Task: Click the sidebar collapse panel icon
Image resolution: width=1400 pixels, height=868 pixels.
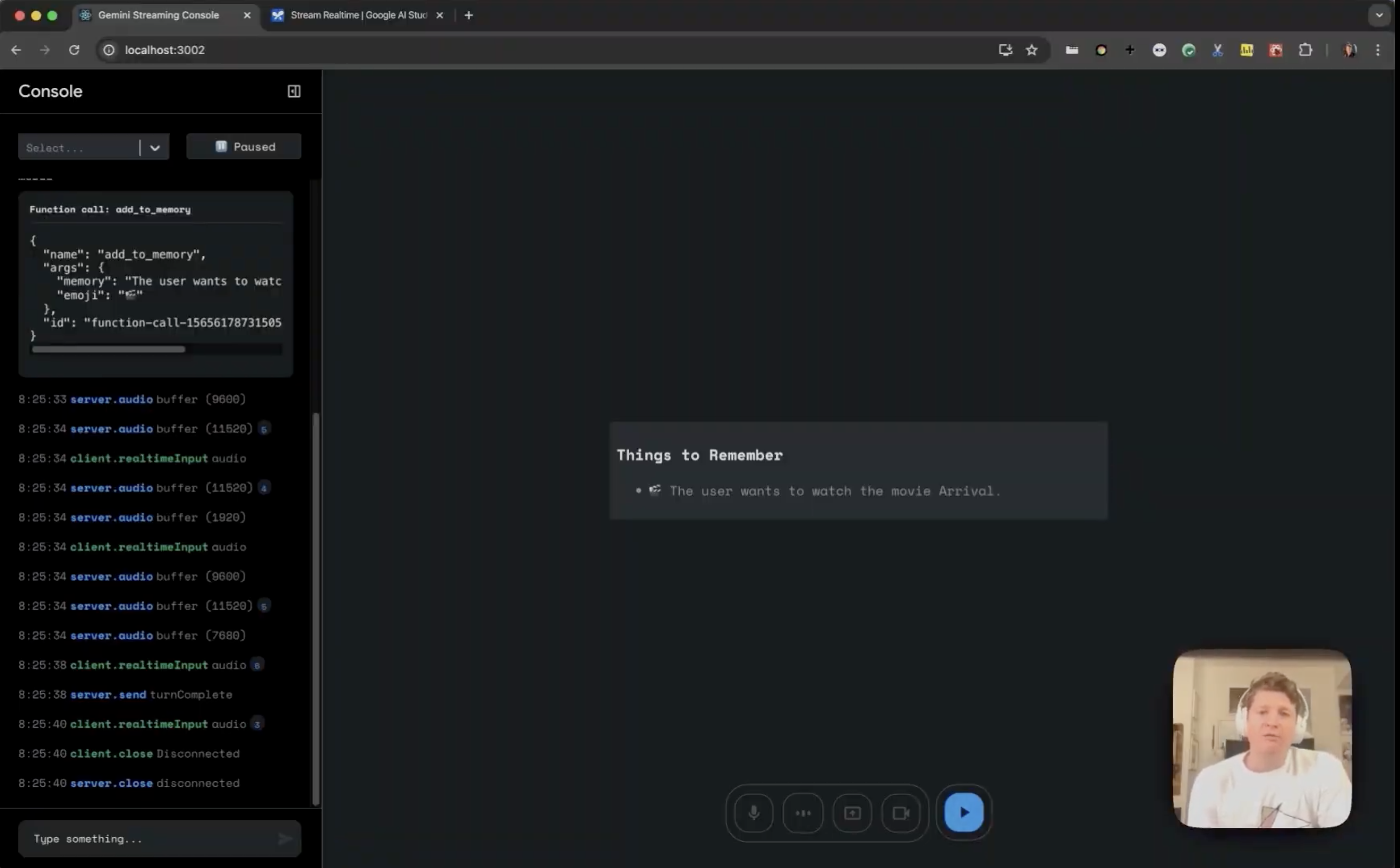Action: tap(294, 91)
